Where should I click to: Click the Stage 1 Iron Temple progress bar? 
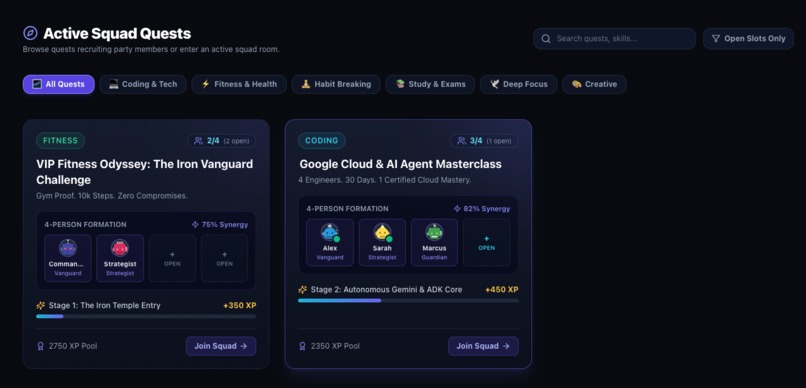[x=146, y=317]
